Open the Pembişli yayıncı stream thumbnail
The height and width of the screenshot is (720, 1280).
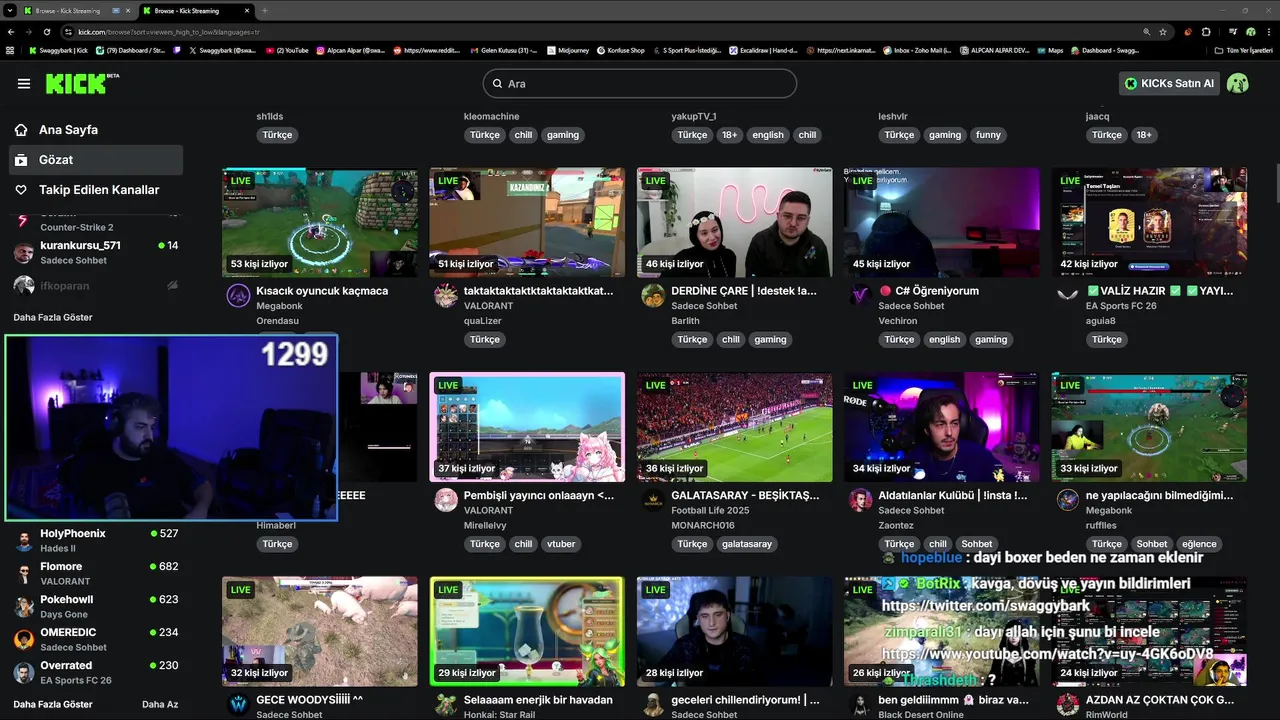click(527, 427)
